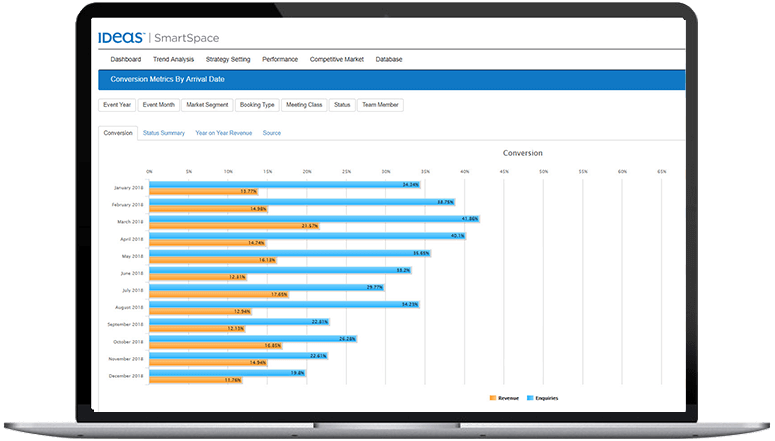This screenshot has width=775, height=441.
Task: Click the Status filter button
Action: point(342,105)
